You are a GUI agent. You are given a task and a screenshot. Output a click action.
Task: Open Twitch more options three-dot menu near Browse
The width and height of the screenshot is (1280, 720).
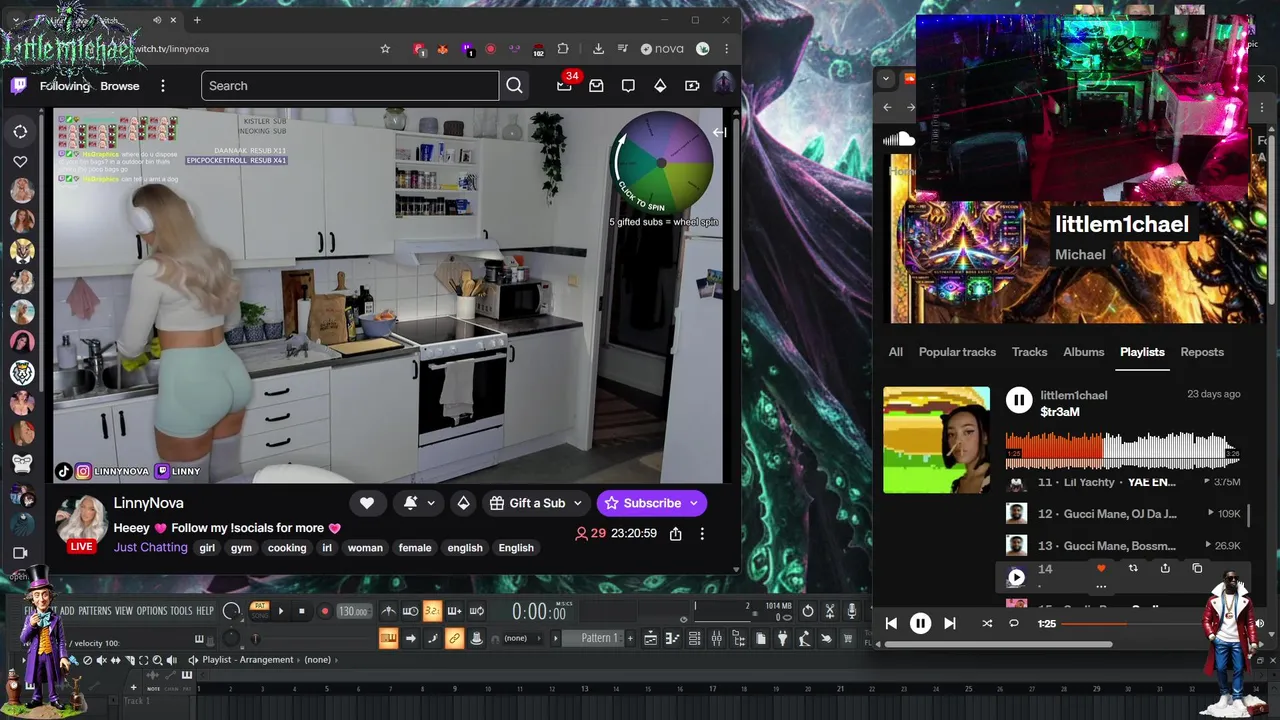[x=162, y=86]
